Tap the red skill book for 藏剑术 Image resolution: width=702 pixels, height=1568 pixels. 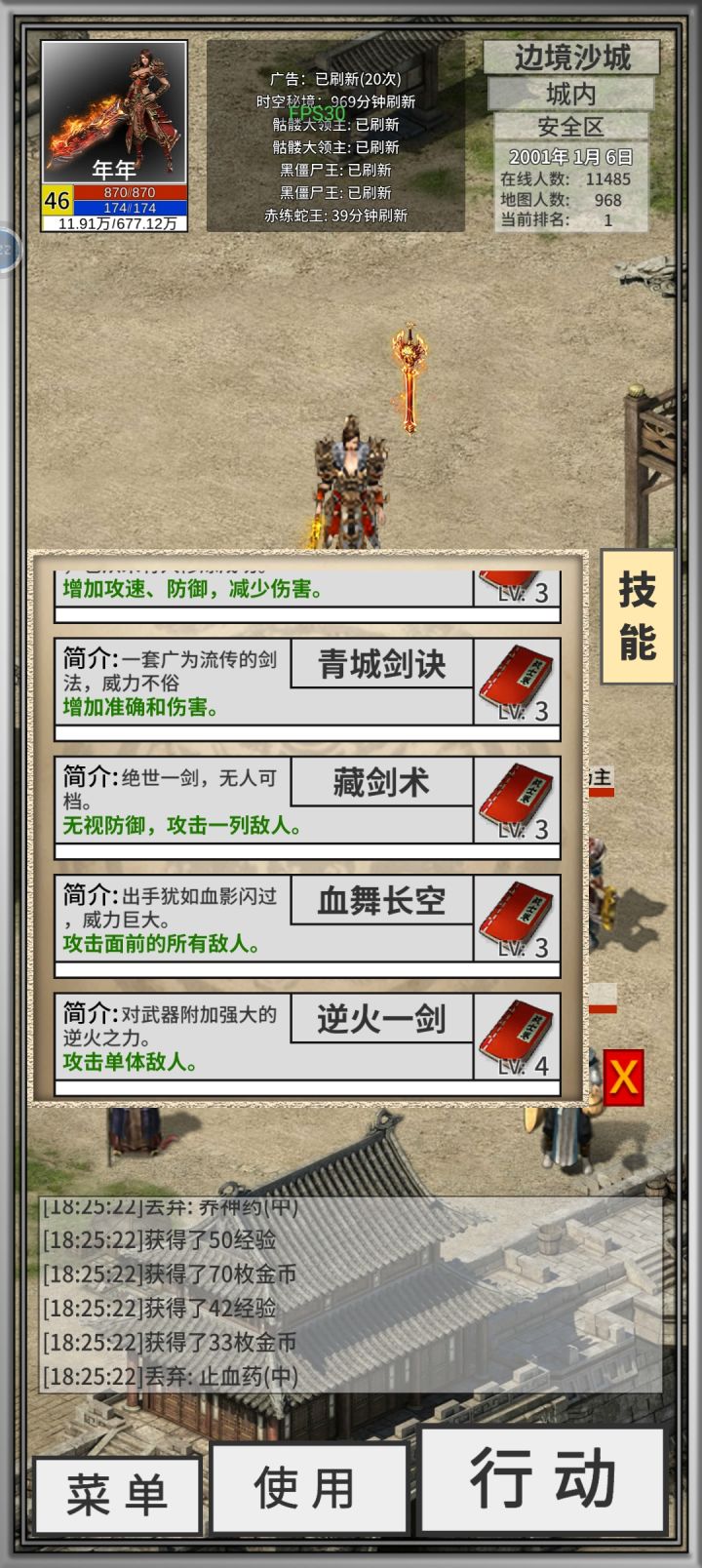pos(517,800)
